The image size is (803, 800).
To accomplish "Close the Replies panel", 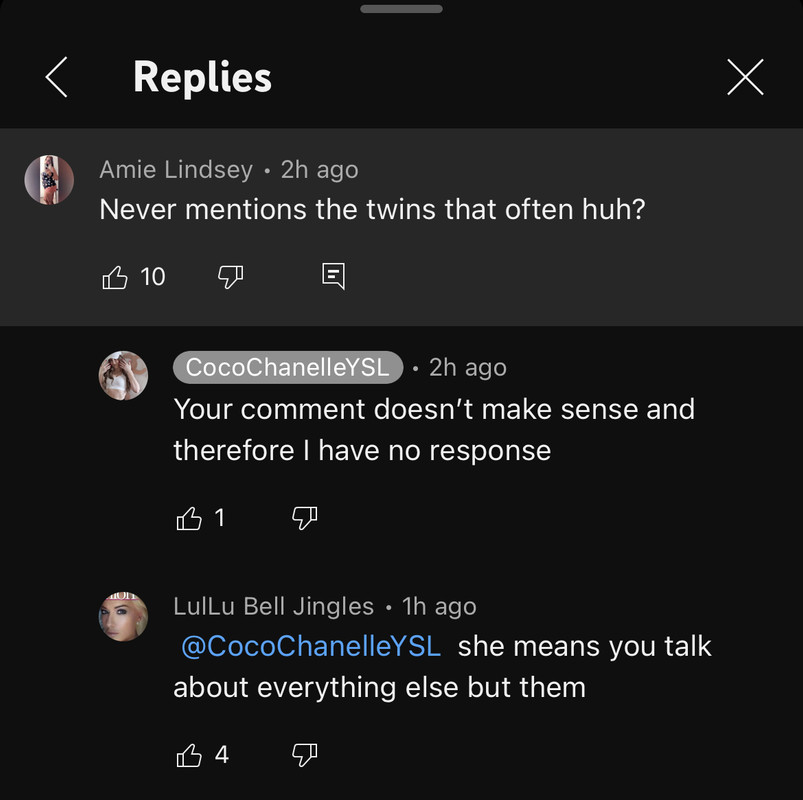I will coord(745,77).
